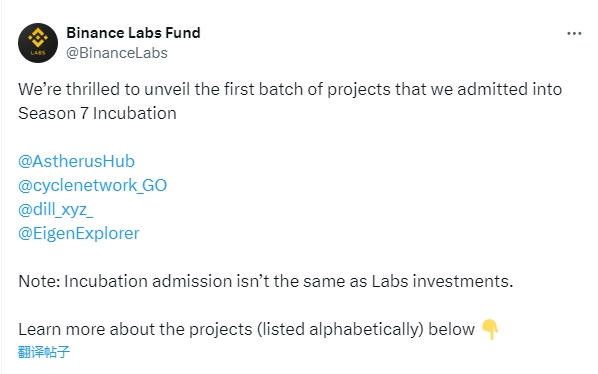Follow the @cyclenetwork_GO mention link
The width and height of the screenshot is (598, 374).
92,186
